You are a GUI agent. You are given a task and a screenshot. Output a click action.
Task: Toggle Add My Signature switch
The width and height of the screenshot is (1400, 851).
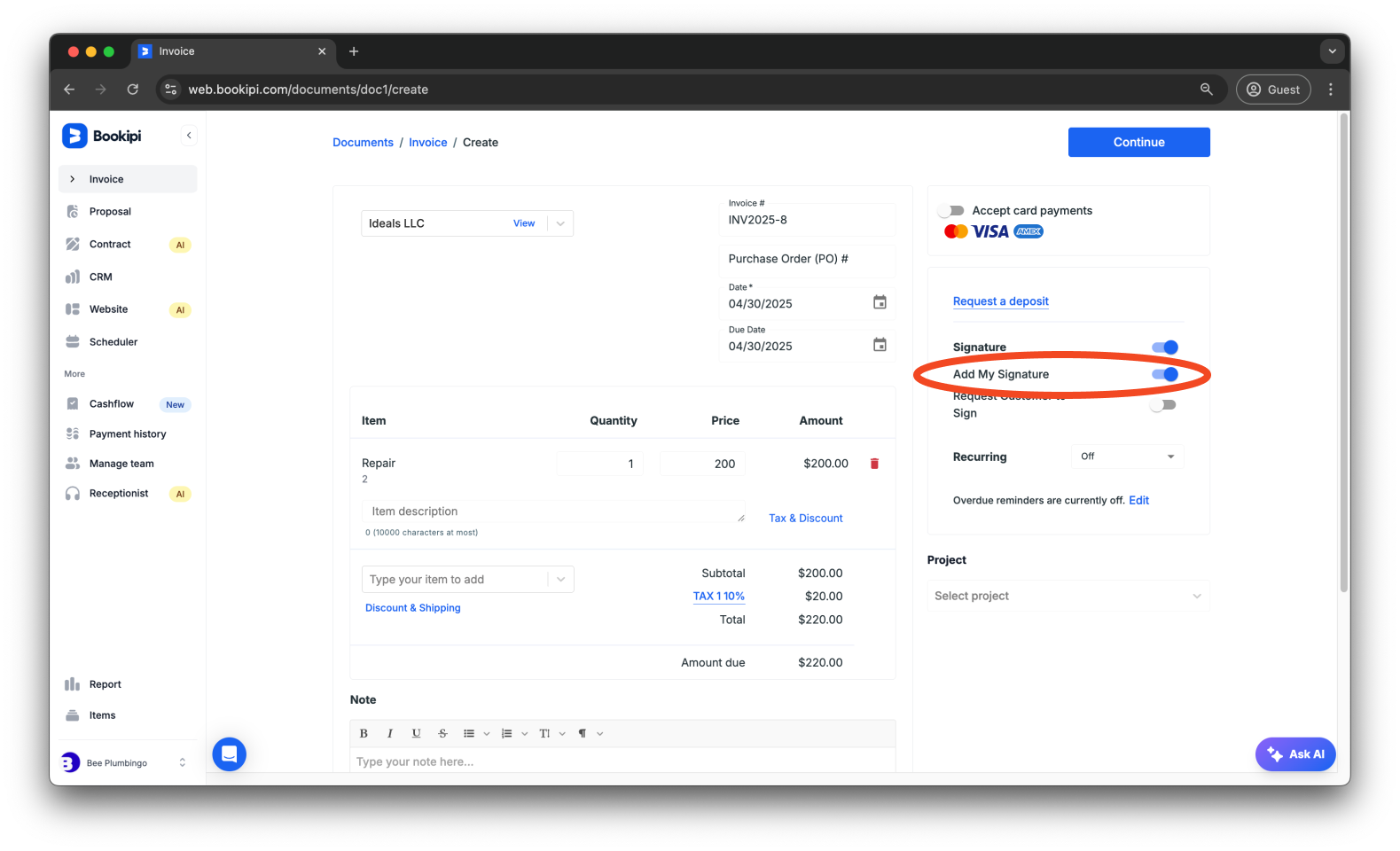coord(1165,374)
